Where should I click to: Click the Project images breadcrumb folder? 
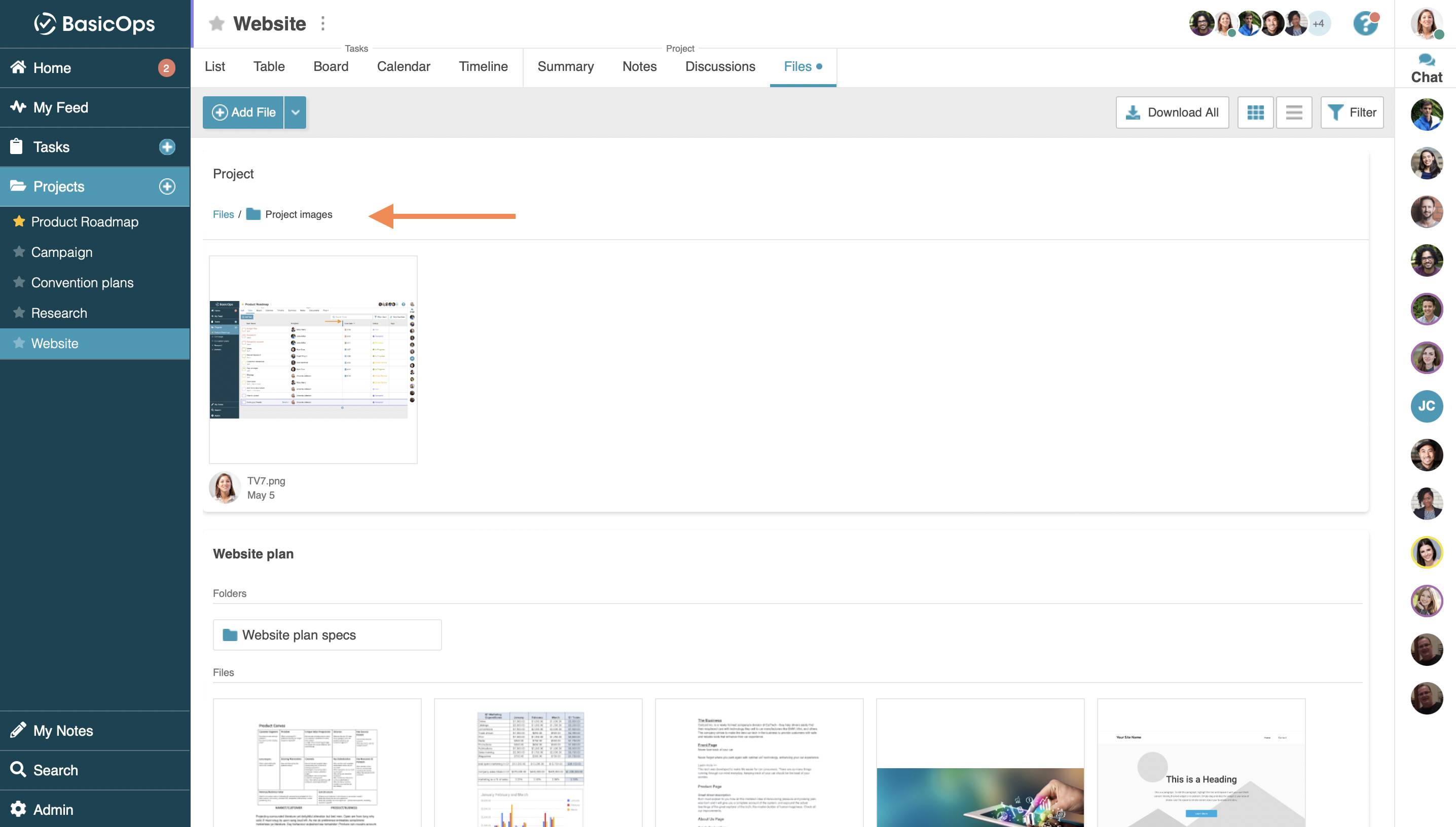coord(289,214)
